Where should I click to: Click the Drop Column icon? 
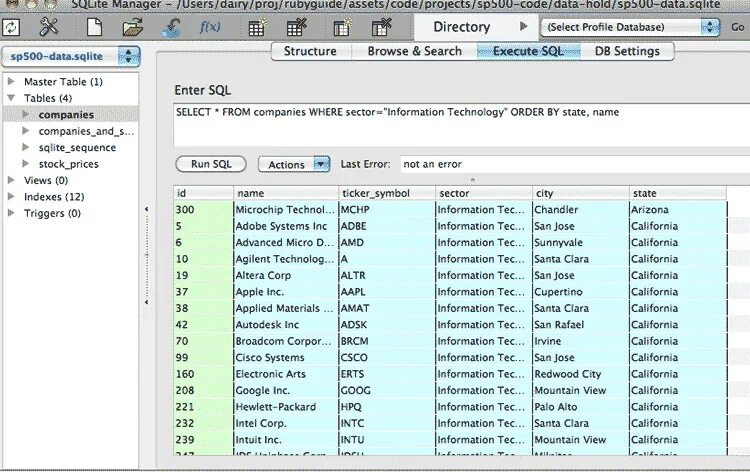pos(381,27)
